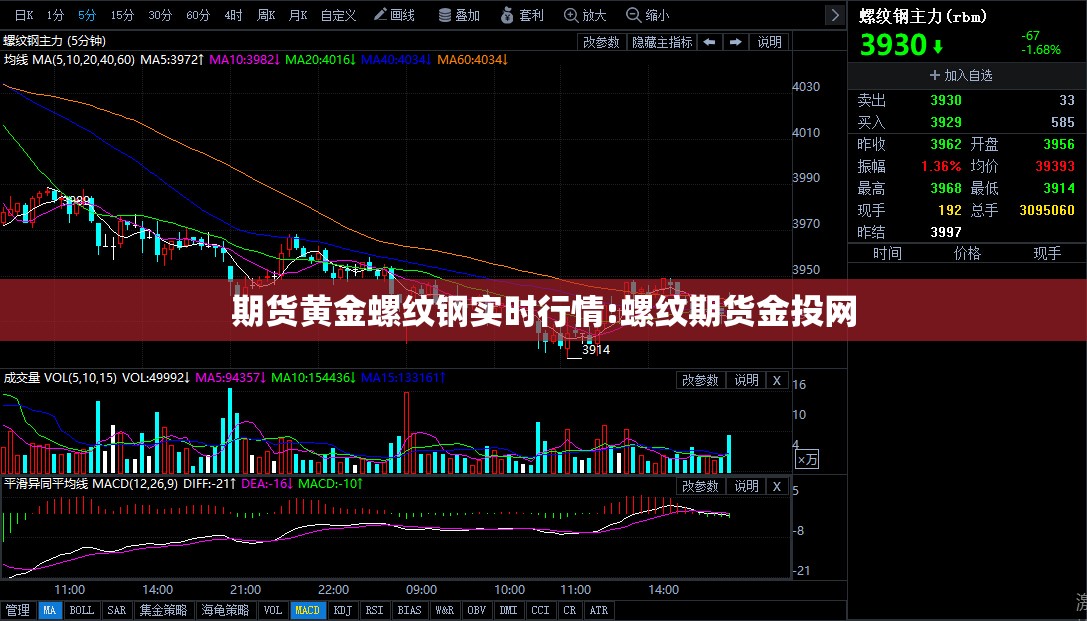Image resolution: width=1087 pixels, height=621 pixels.
Task: Switch to 月K monthly chart
Action: 298,15
